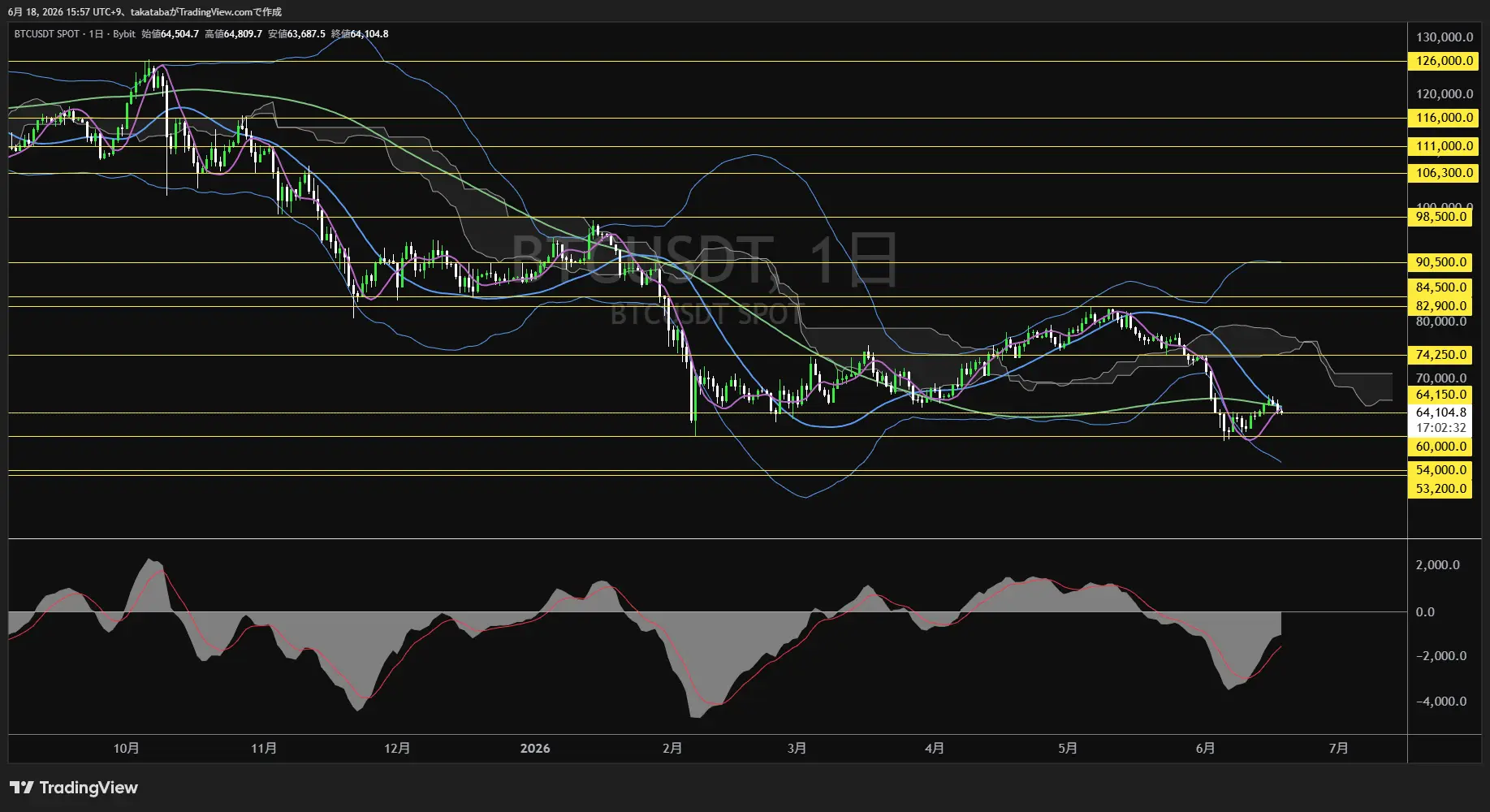The height and width of the screenshot is (812, 1490).
Task: Click the 106,300.0 yellow price label
Action: [x=1443, y=173]
